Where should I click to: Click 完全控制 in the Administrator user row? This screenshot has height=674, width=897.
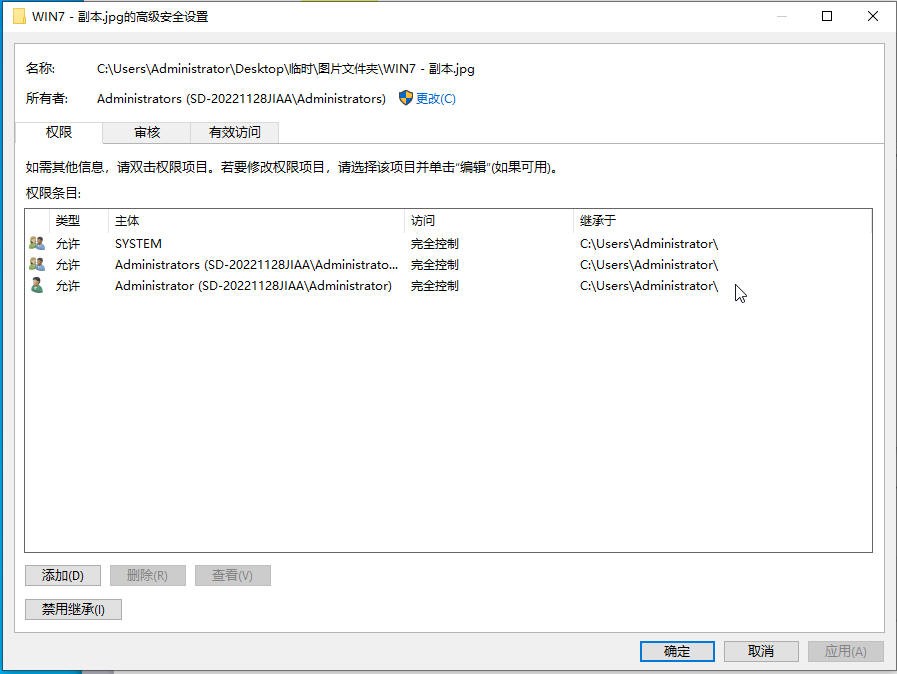[x=434, y=286]
